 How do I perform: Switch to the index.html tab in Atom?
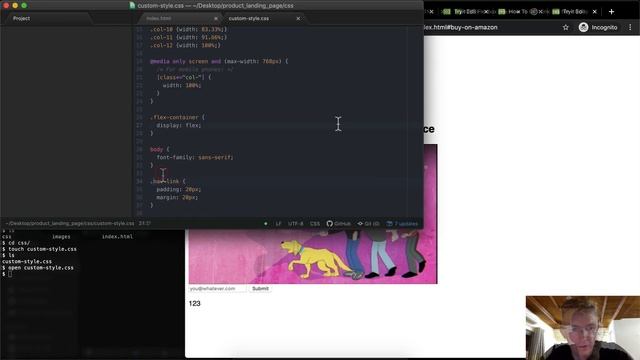click(x=159, y=18)
